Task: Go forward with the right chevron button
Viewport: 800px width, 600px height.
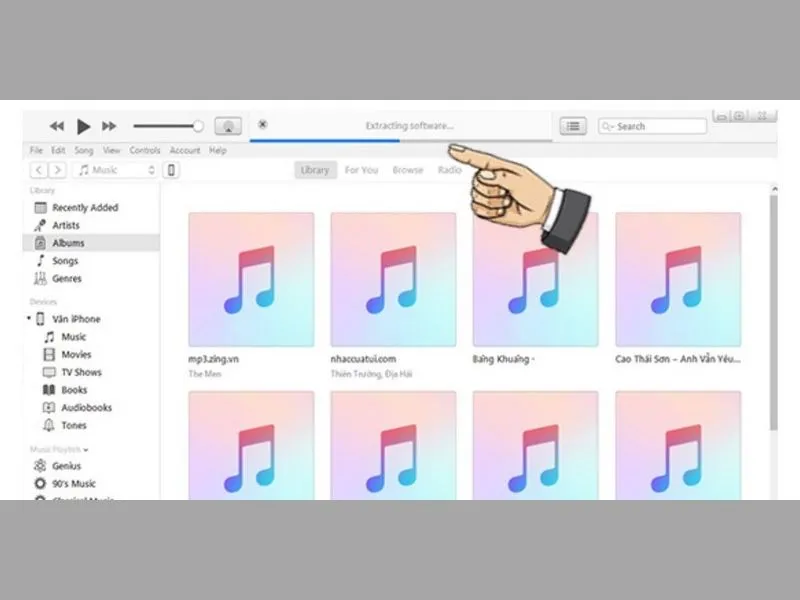Action: pos(58,170)
